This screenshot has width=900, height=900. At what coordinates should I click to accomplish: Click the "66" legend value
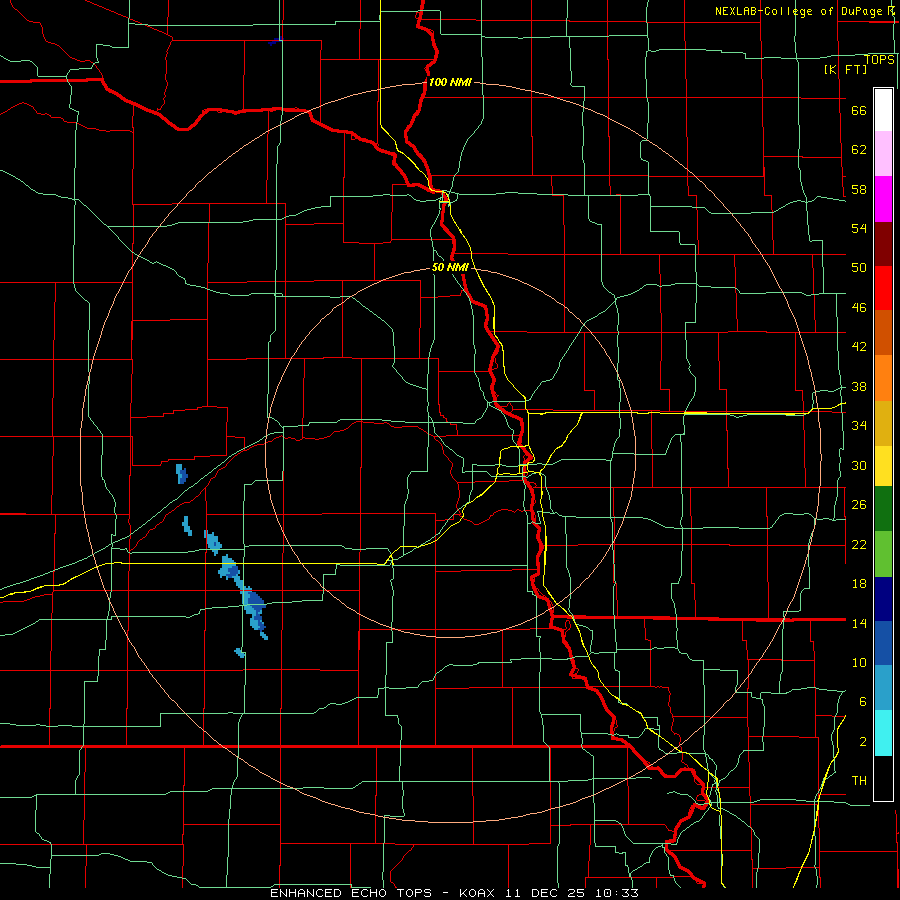click(x=859, y=110)
